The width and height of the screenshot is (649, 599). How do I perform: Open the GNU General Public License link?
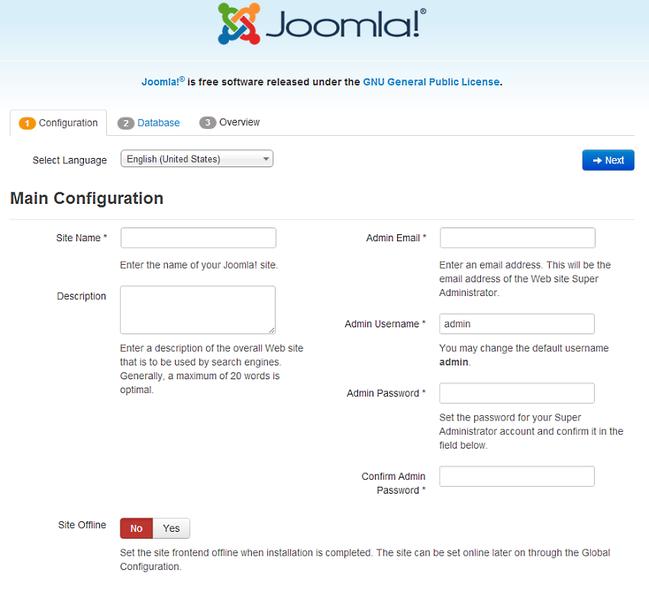pyautogui.click(x=431, y=82)
